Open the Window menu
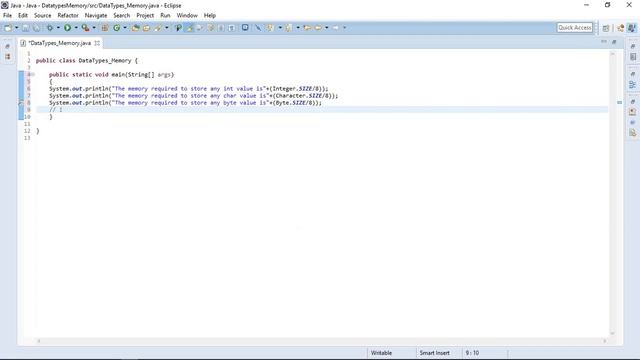The image size is (640, 360). tap(187, 16)
